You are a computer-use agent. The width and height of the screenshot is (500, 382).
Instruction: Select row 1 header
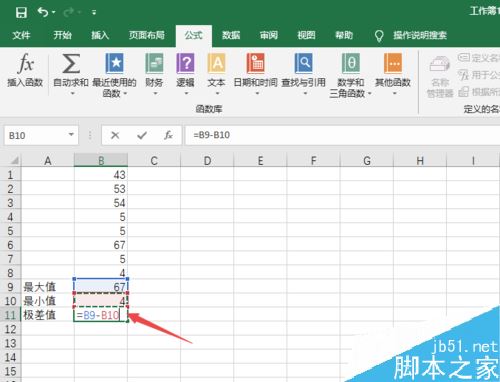(x=10, y=175)
